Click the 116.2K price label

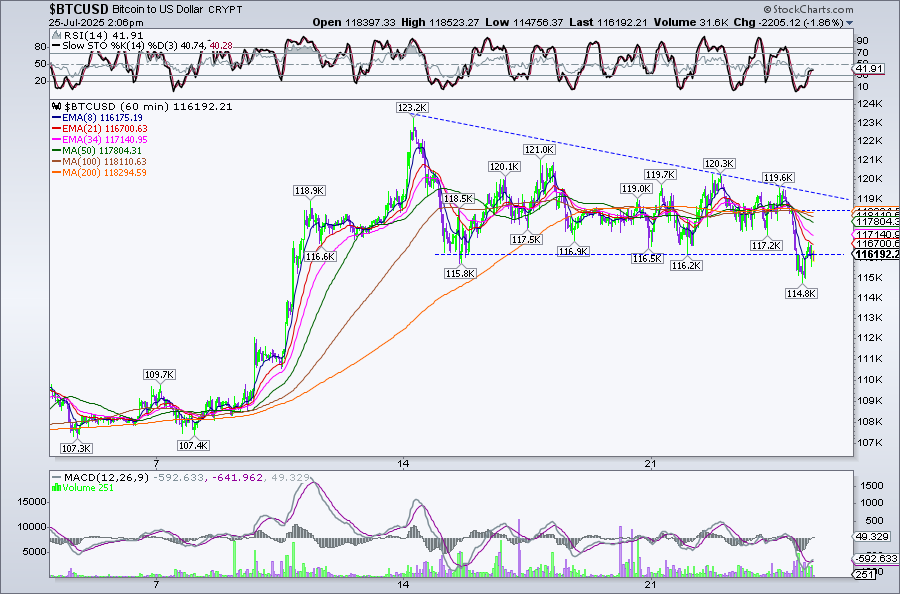(x=686, y=265)
